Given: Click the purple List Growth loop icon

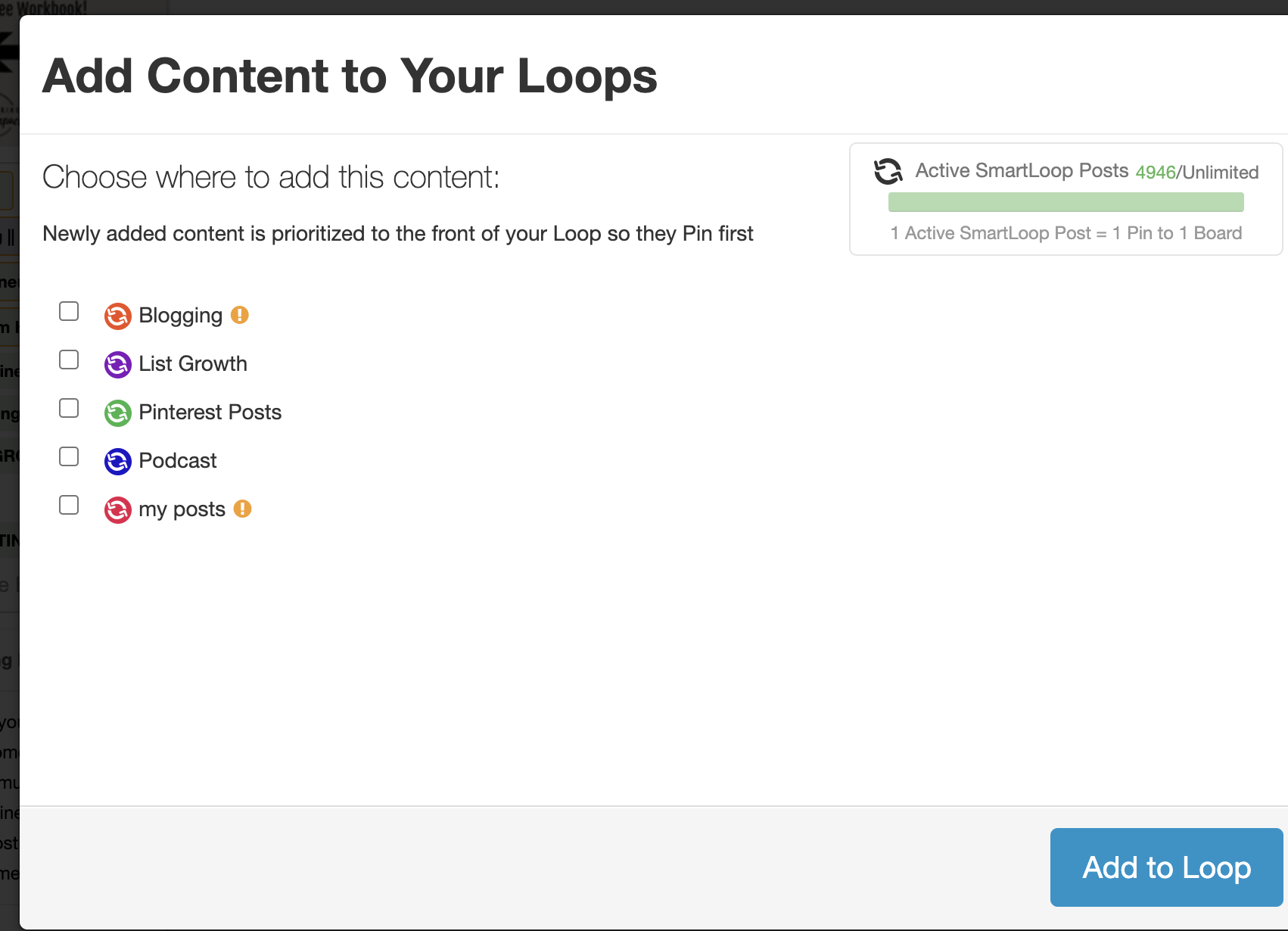Looking at the screenshot, I should click(117, 364).
